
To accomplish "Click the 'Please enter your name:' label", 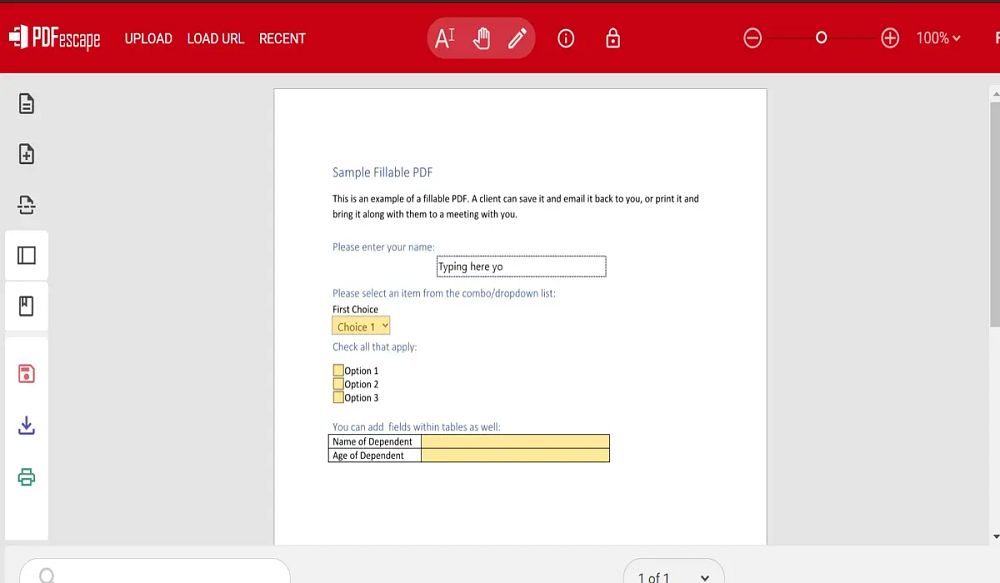I will coord(383,247).
